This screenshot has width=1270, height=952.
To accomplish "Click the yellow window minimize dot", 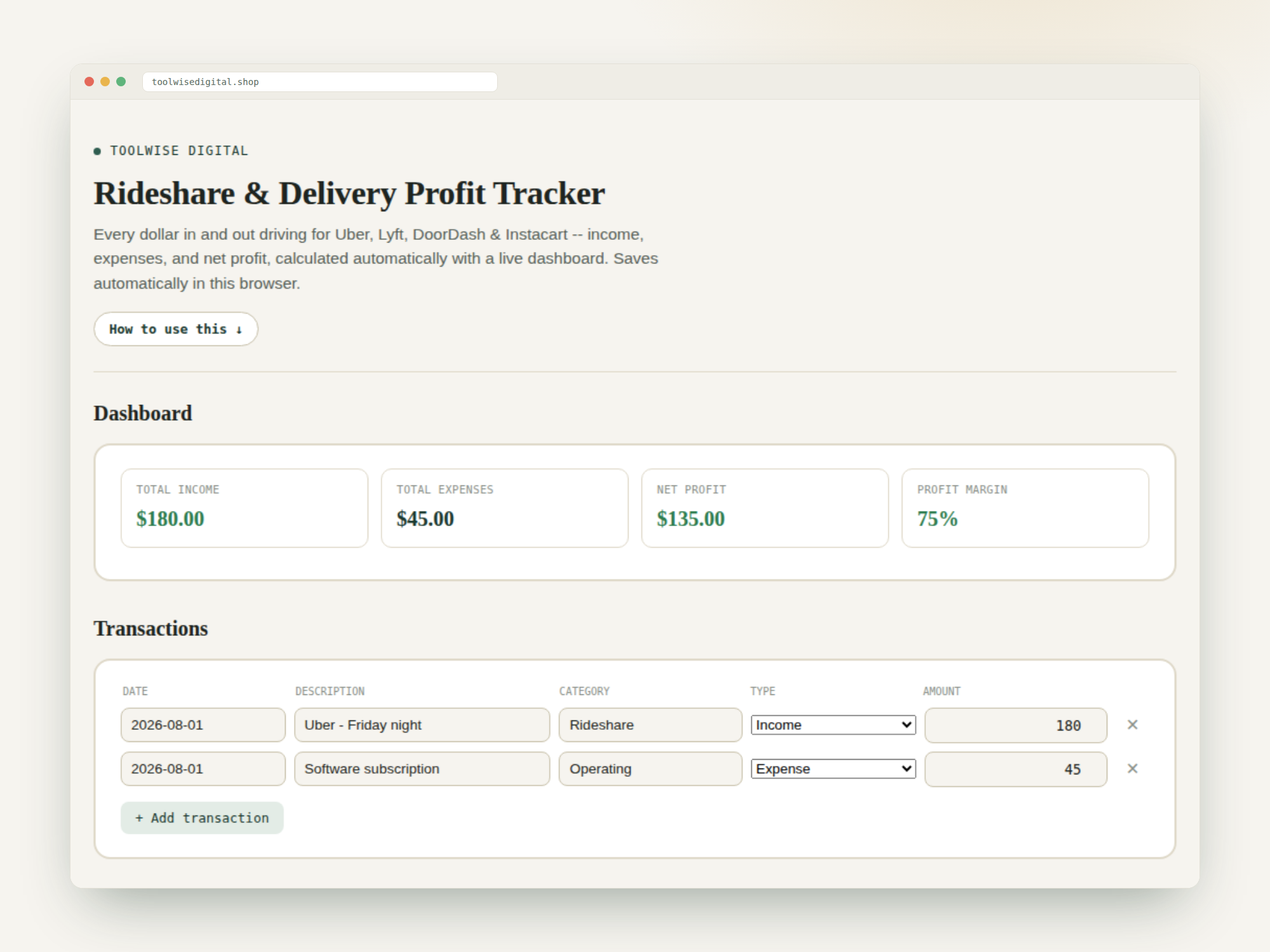I will pos(105,82).
